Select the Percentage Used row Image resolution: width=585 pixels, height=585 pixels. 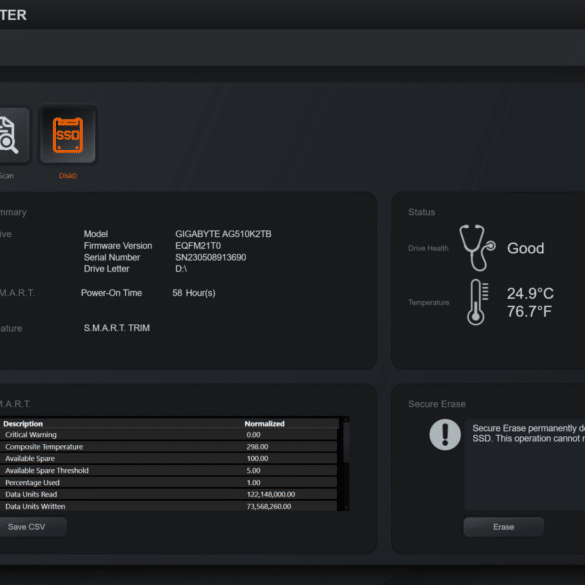[x=169, y=482]
